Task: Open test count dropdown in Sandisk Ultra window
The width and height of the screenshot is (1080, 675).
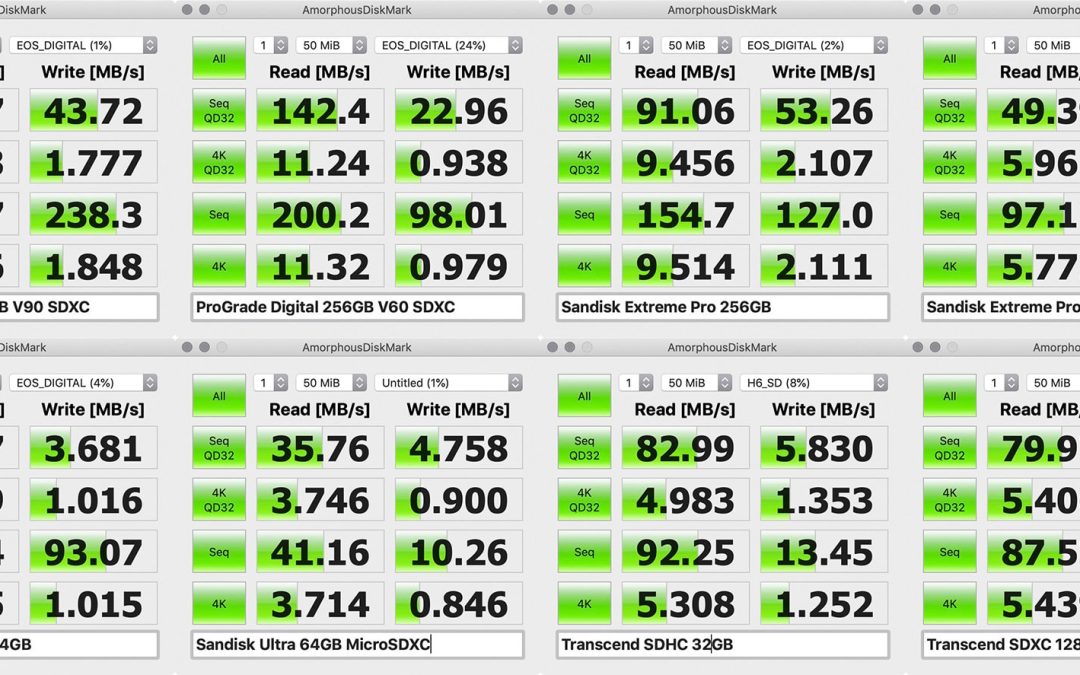Action: (270, 383)
